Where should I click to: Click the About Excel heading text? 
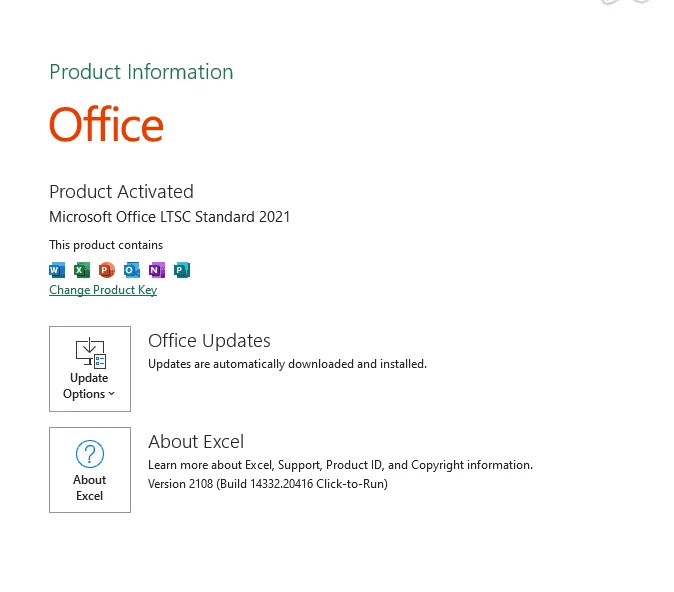pyautogui.click(x=196, y=442)
